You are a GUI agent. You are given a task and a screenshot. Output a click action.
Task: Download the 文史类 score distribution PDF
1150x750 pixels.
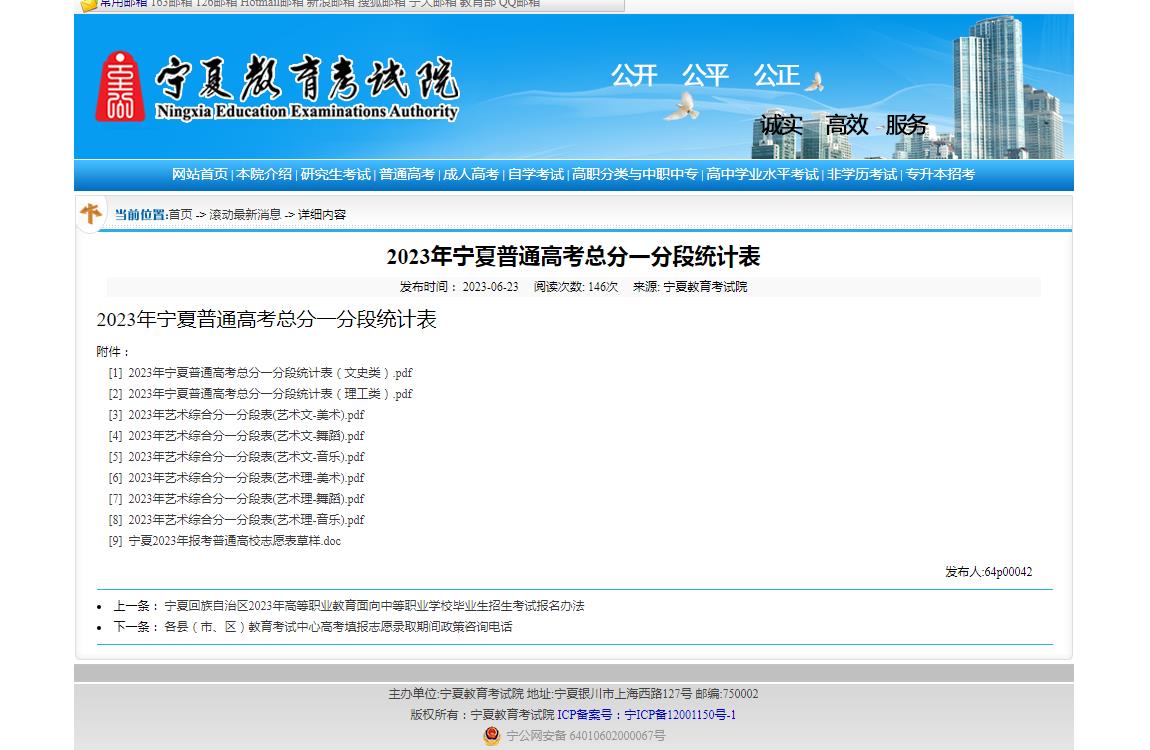270,373
